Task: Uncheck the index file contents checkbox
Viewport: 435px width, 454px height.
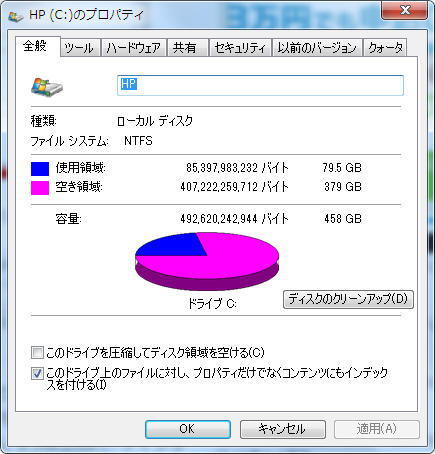Action: pyautogui.click(x=37, y=373)
